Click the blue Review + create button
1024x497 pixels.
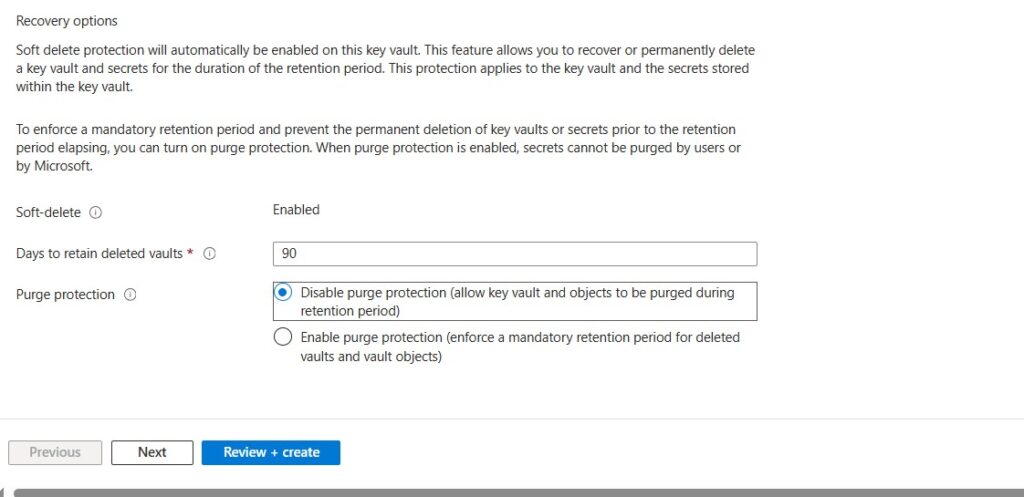coord(271,452)
